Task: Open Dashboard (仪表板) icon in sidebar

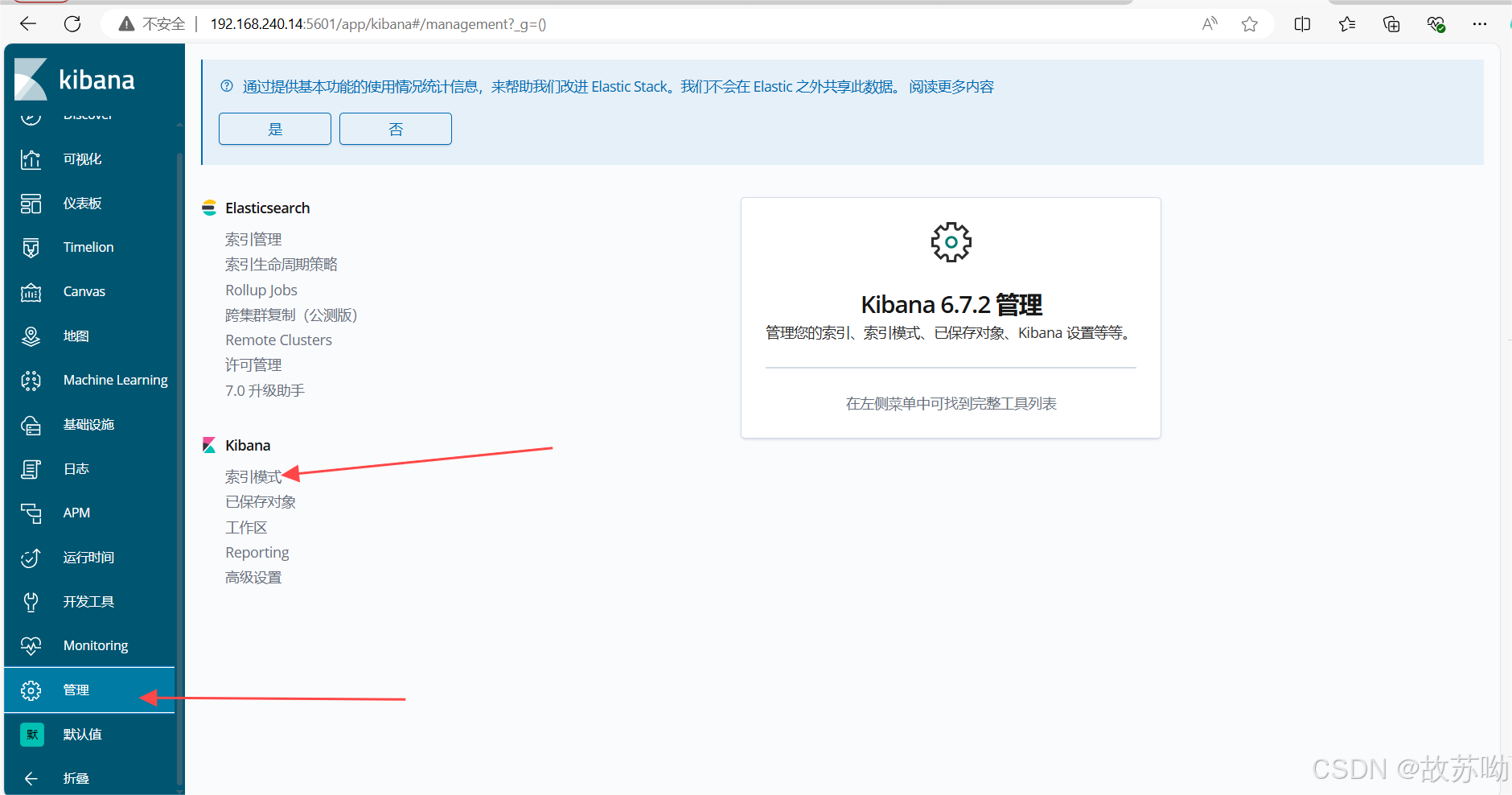Action: tap(31, 204)
